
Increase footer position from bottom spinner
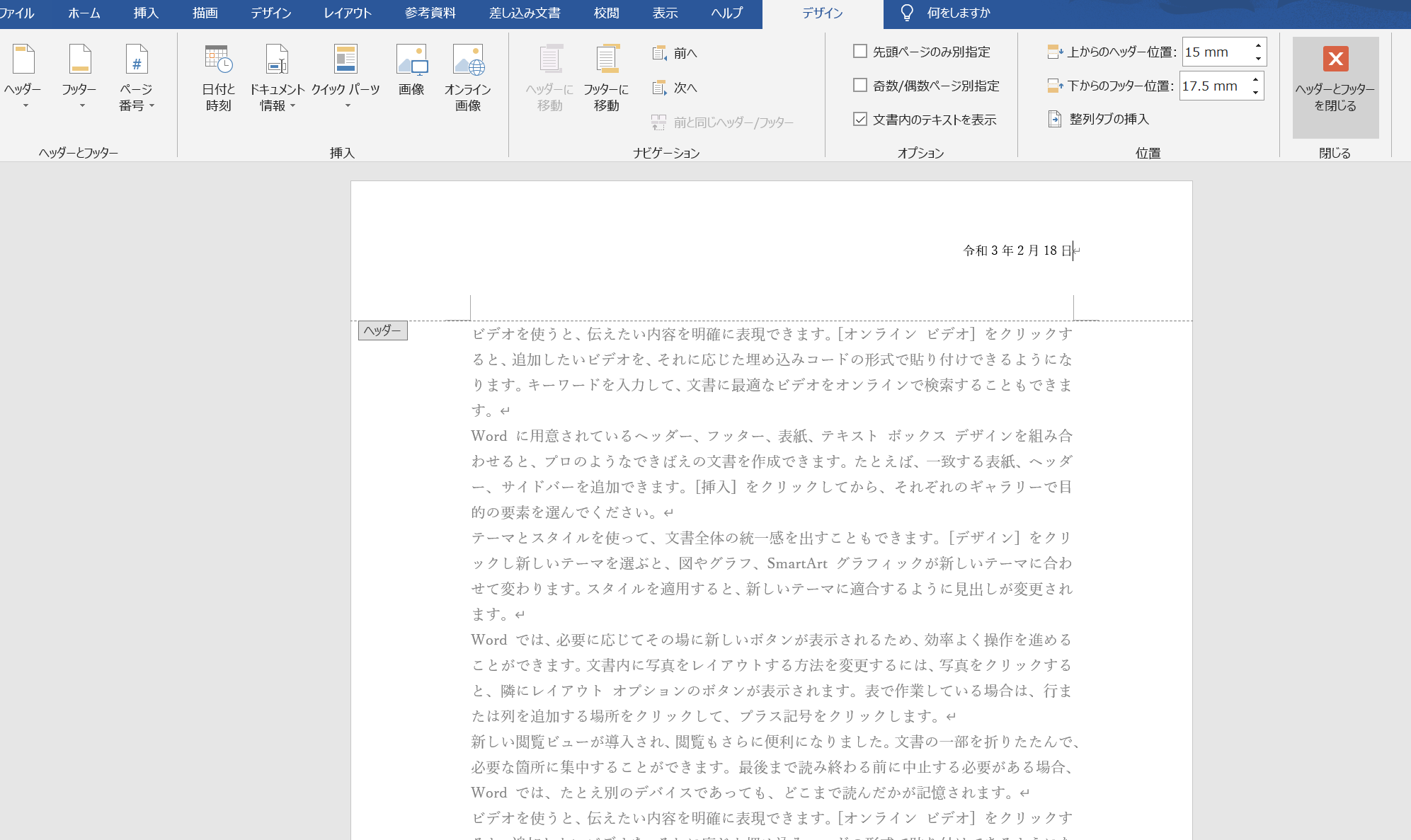(1255, 79)
